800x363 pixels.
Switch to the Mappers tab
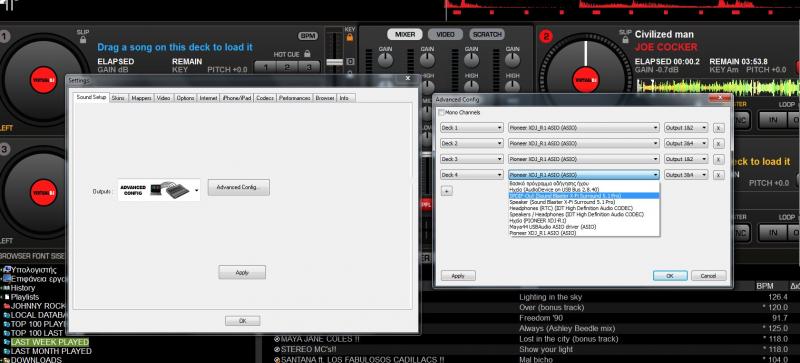[141, 98]
